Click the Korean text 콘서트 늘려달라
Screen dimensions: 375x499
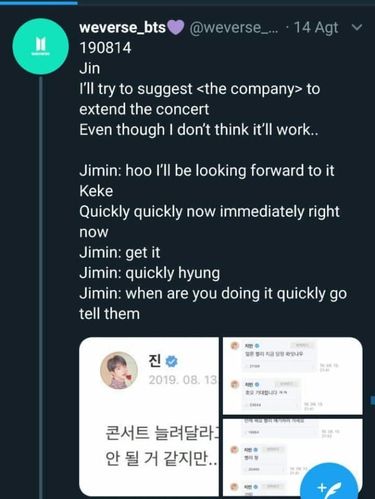click(x=162, y=433)
